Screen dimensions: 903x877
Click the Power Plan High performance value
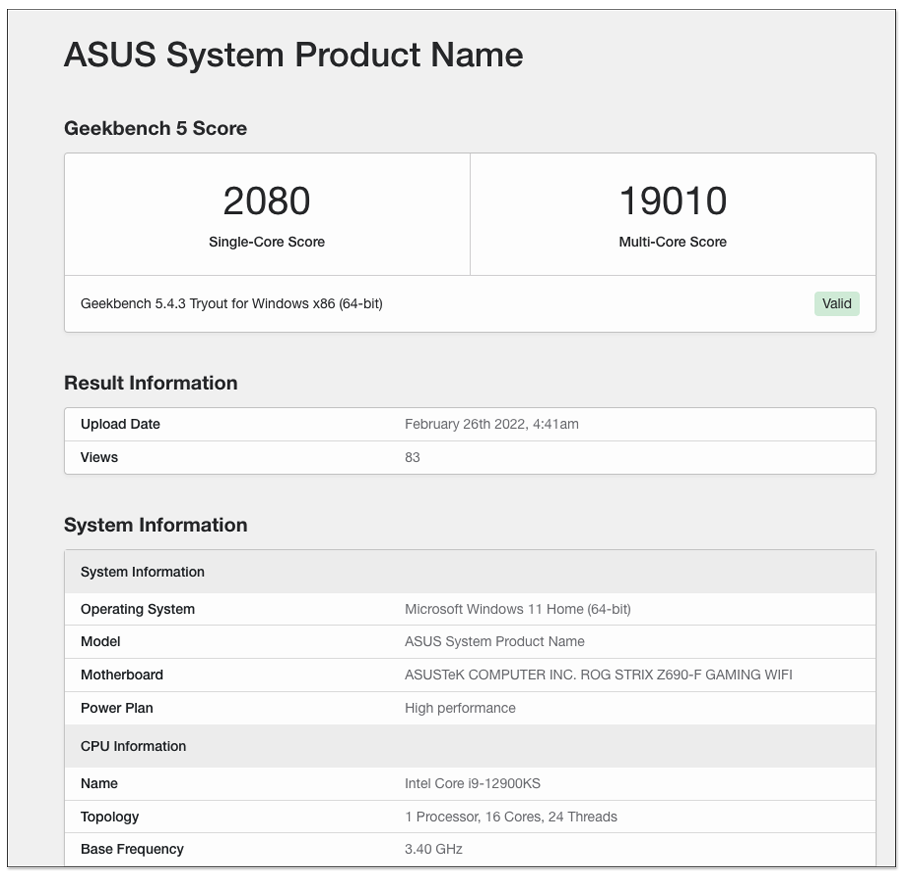[x=460, y=708]
